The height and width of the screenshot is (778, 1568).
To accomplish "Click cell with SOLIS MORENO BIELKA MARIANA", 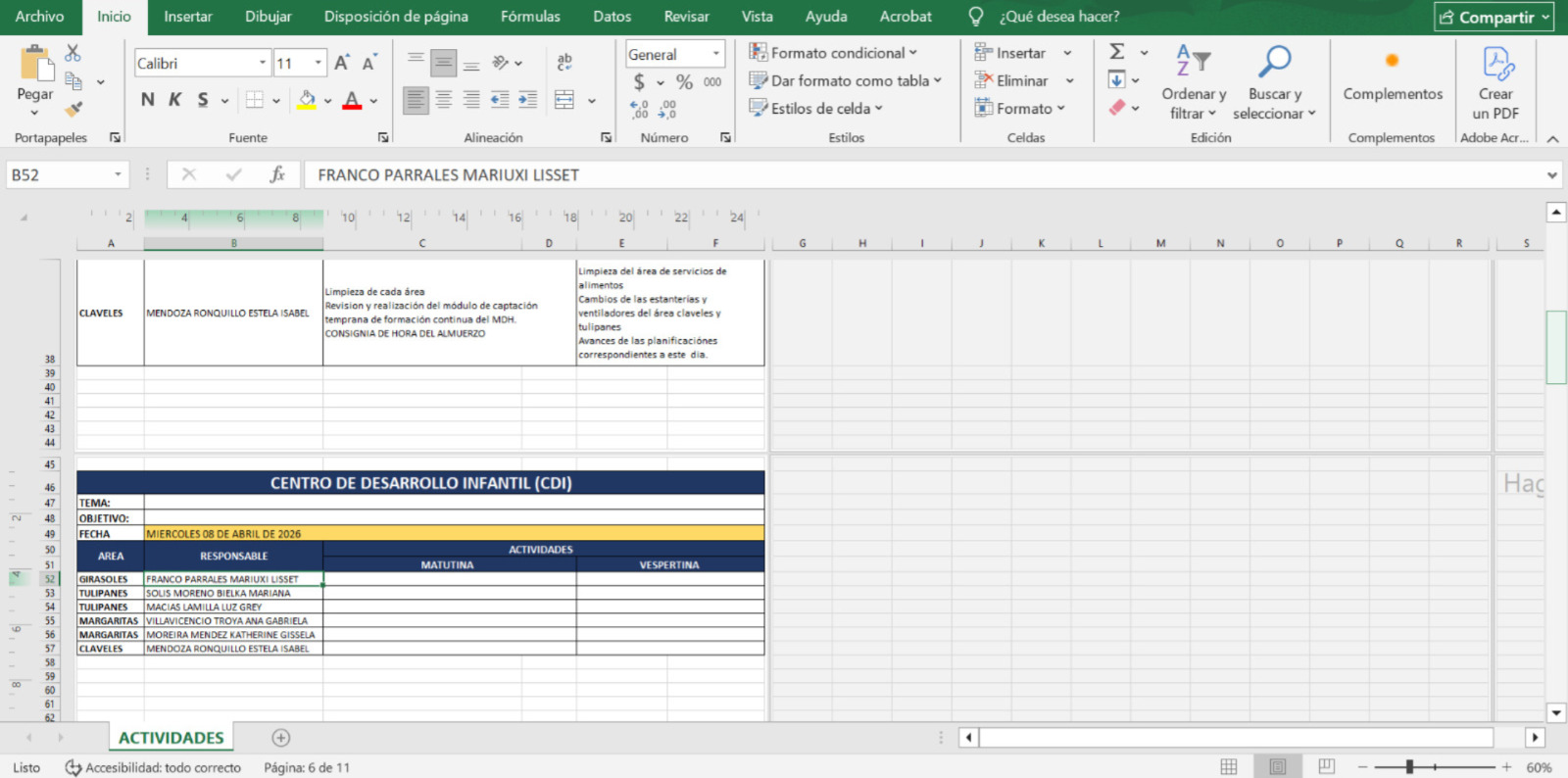I will click(x=233, y=593).
